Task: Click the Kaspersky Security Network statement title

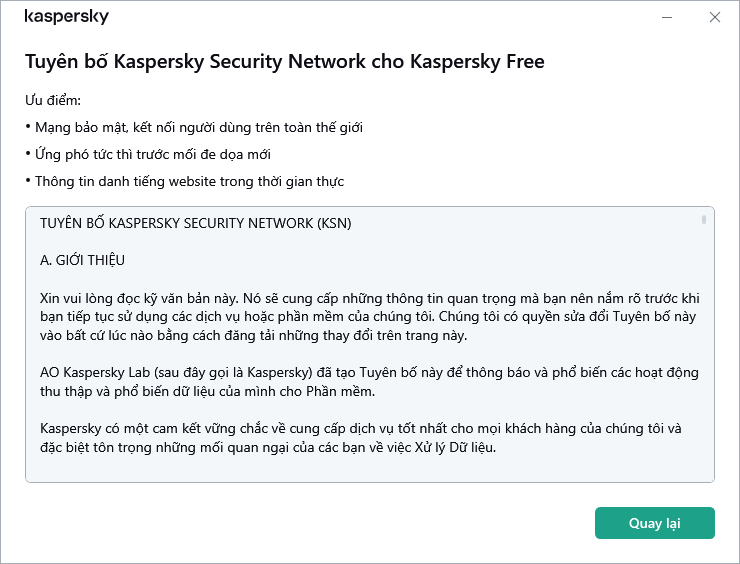Action: 284,61
